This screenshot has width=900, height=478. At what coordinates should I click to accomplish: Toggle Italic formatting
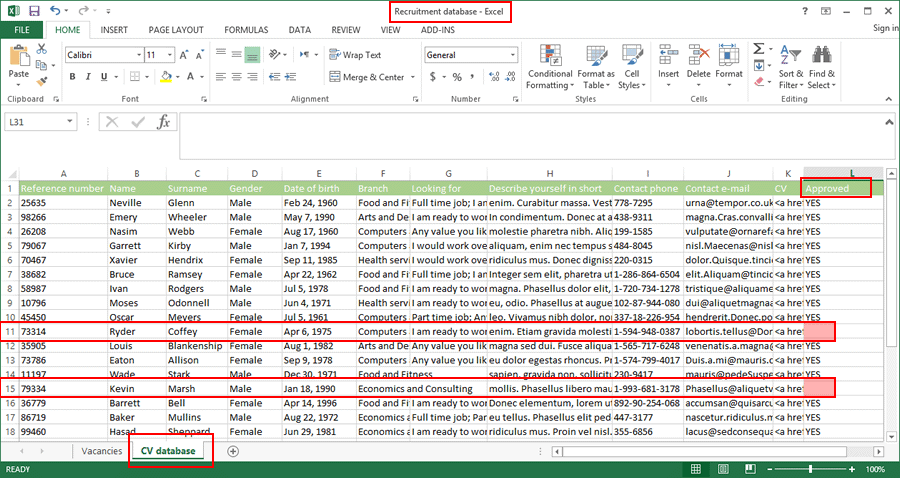coord(88,77)
